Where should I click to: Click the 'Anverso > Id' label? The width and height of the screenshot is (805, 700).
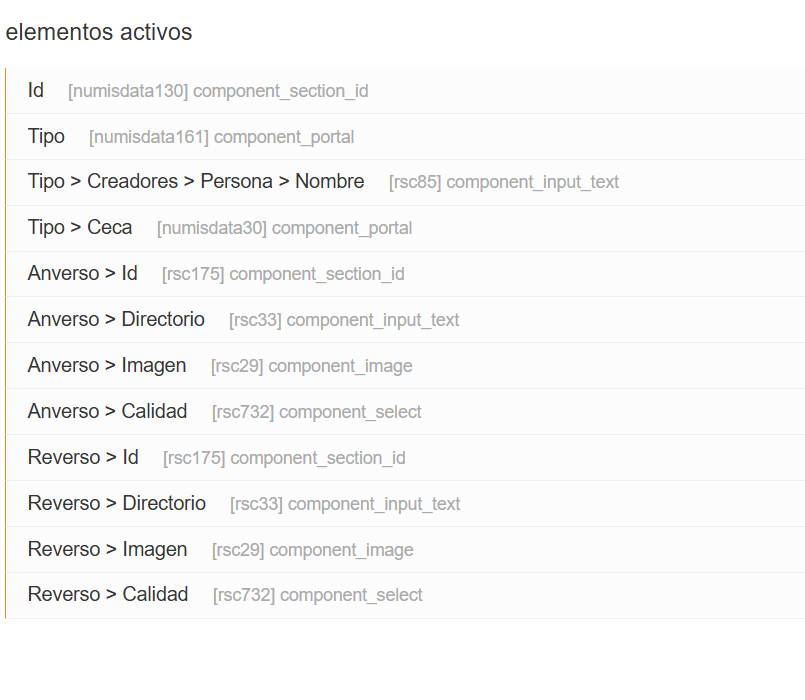click(83, 273)
